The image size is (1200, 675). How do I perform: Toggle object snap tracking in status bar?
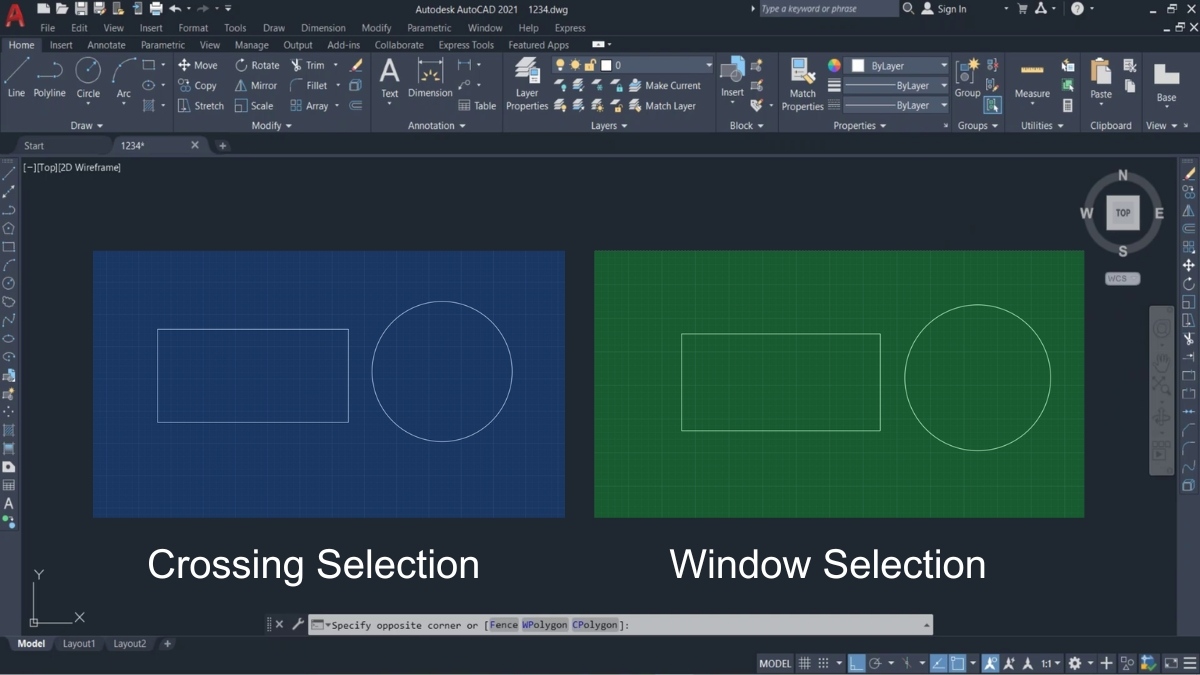pyautogui.click(x=938, y=663)
